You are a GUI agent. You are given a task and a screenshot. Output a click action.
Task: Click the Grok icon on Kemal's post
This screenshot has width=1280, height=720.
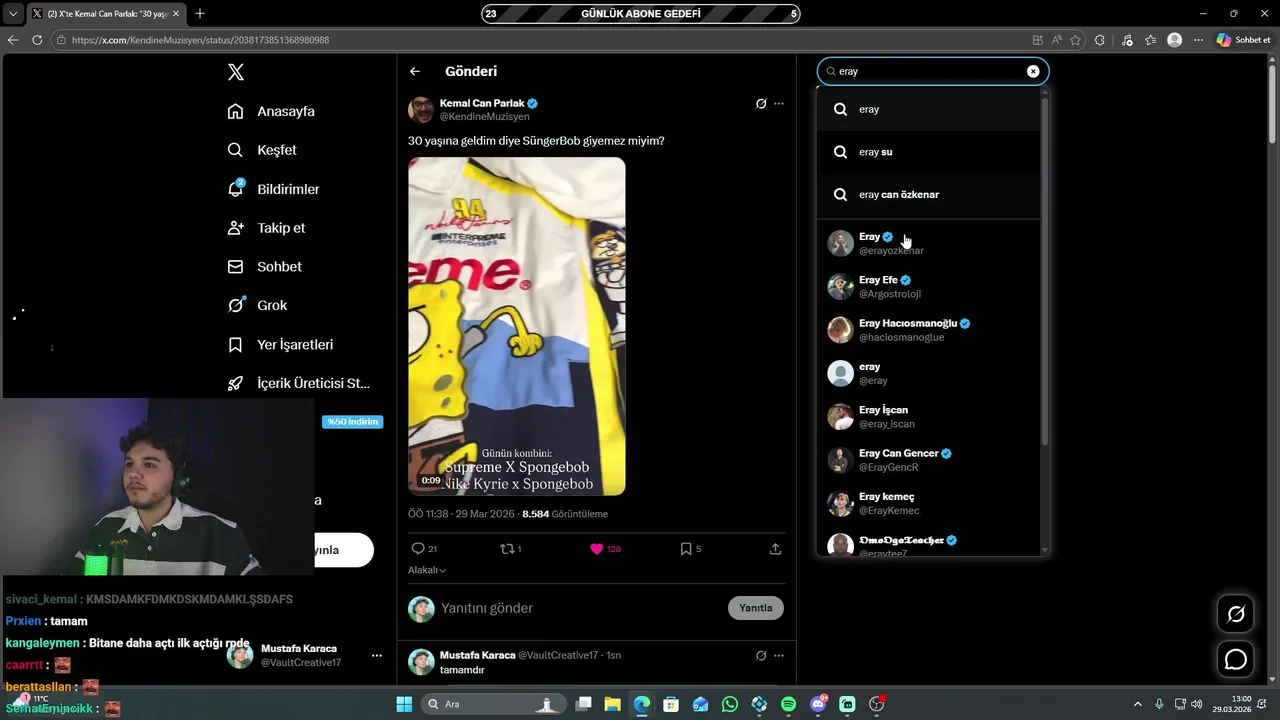(761, 104)
